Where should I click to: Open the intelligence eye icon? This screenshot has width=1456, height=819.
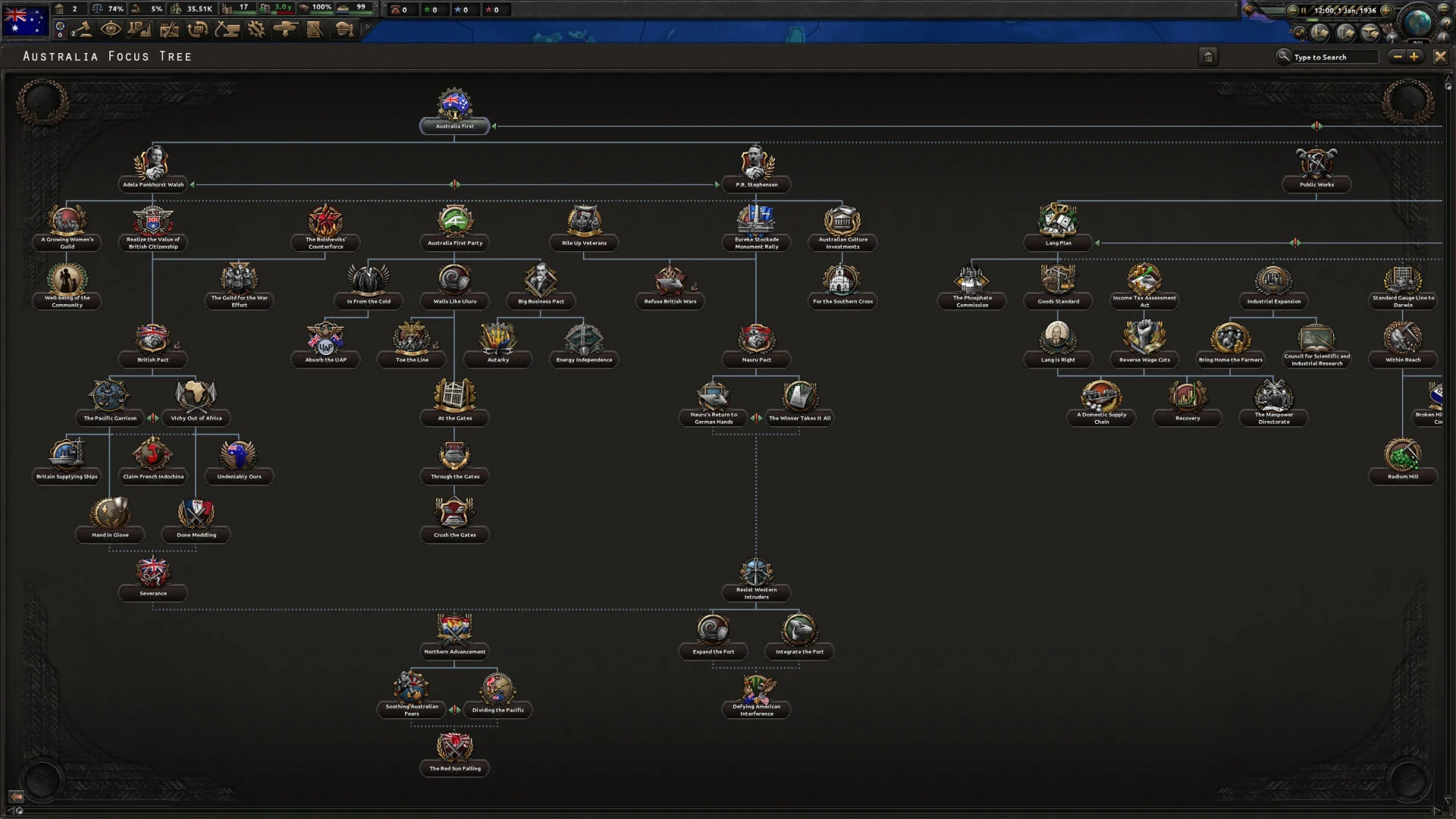pyautogui.click(x=111, y=30)
